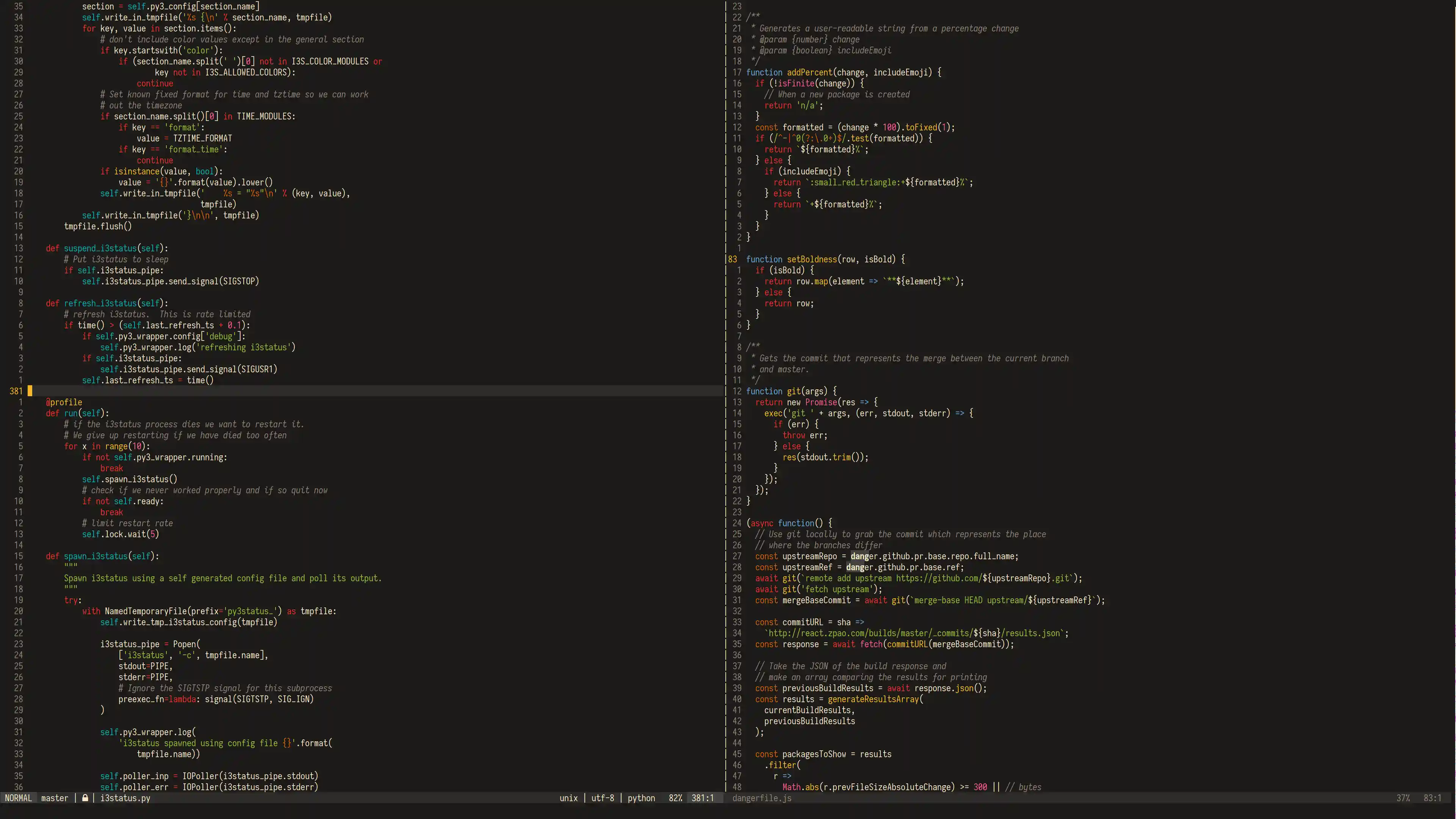Click the 82% scroll progress segment
The height and width of the screenshot is (819, 1456).
coord(675,798)
